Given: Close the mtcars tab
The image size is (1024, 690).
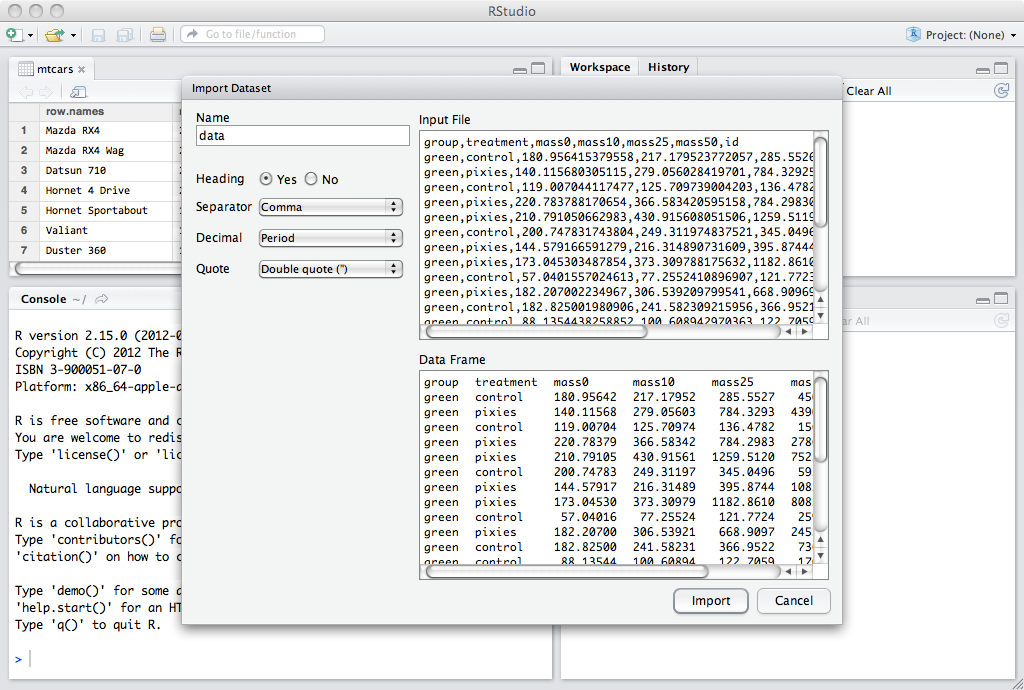Looking at the screenshot, I should (x=82, y=69).
